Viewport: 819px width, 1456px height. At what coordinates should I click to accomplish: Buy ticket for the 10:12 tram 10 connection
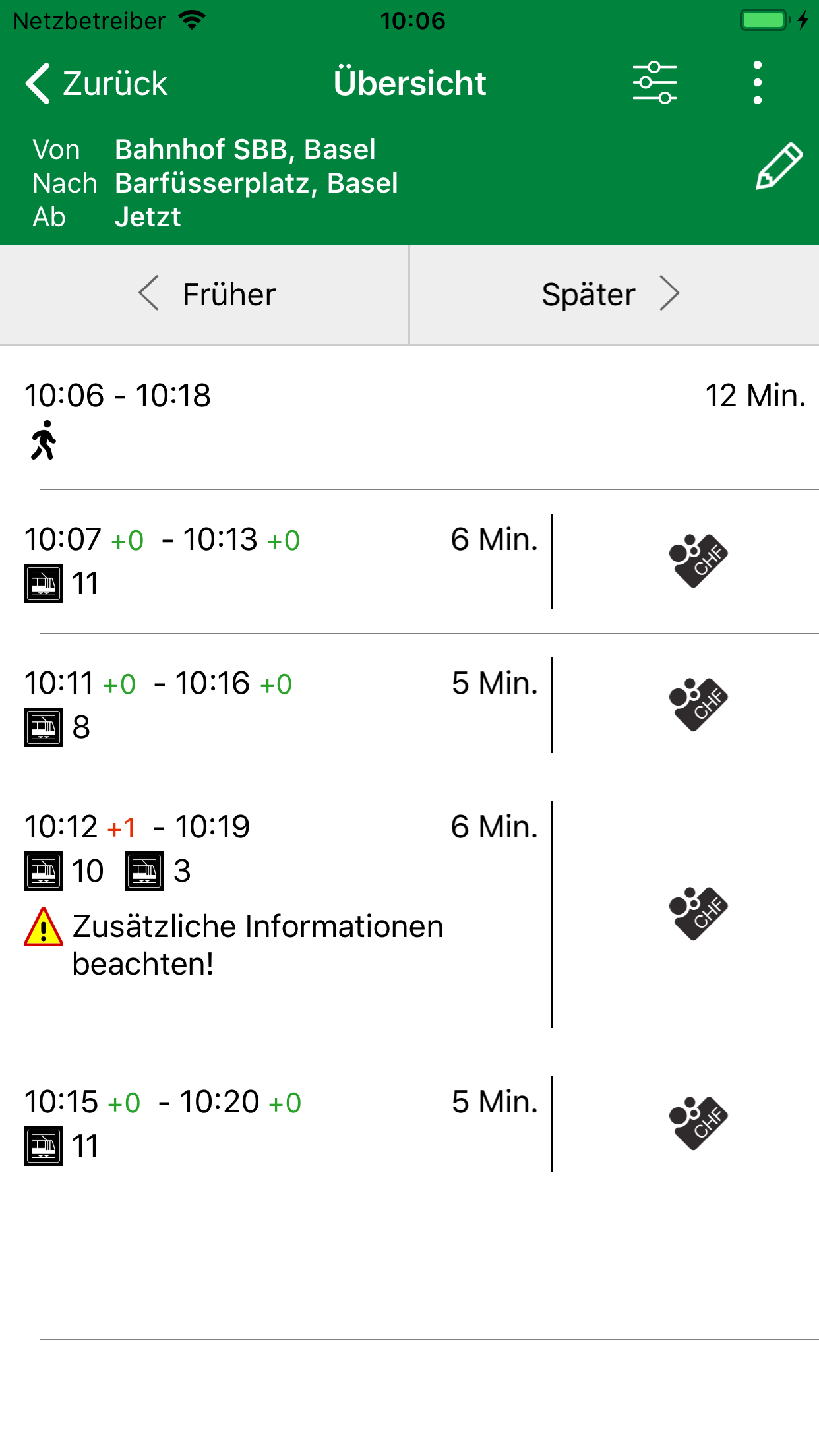698,914
